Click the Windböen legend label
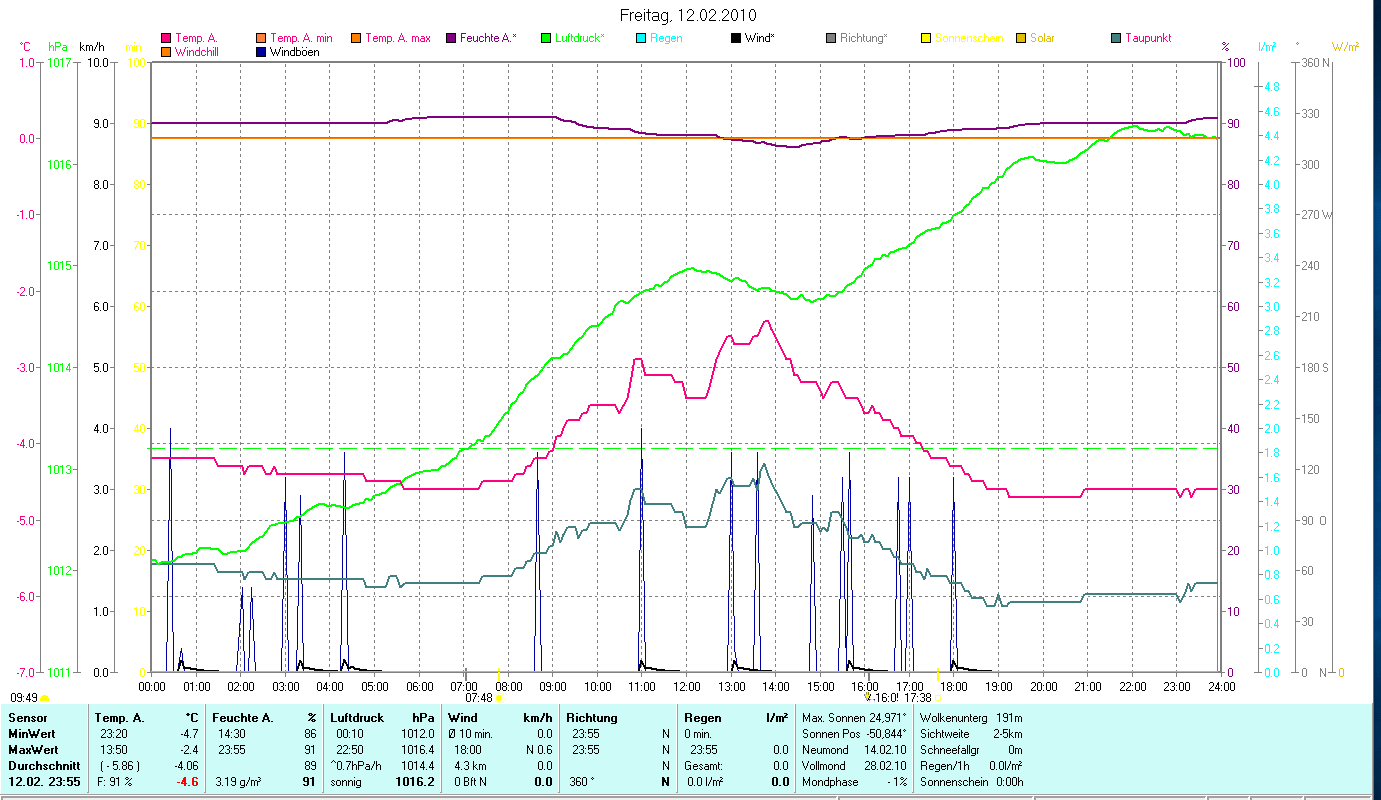Screen dimensions: 1381x800 pos(295,51)
